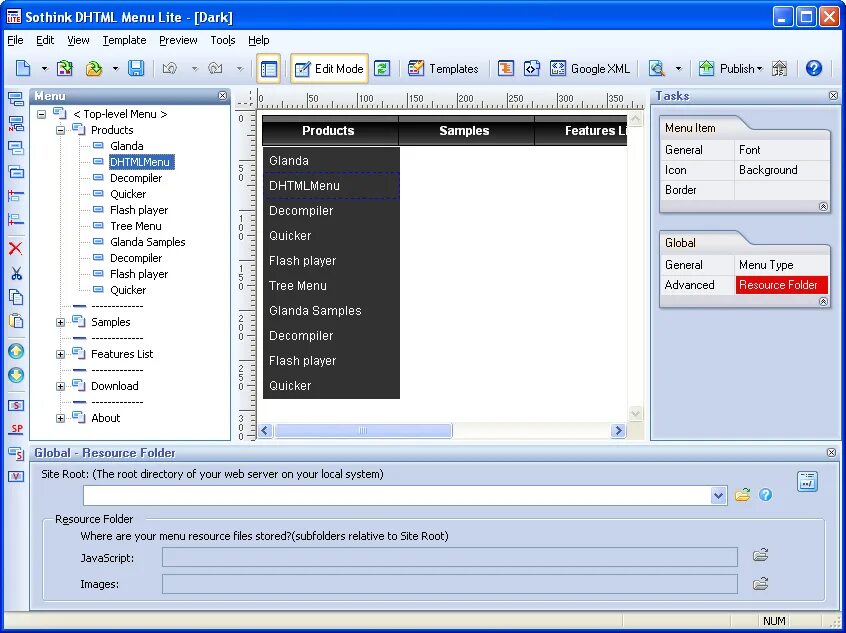Screen dimensions: 846x633
Task: Select Resource Folder in Global tasks
Action: pos(782,285)
